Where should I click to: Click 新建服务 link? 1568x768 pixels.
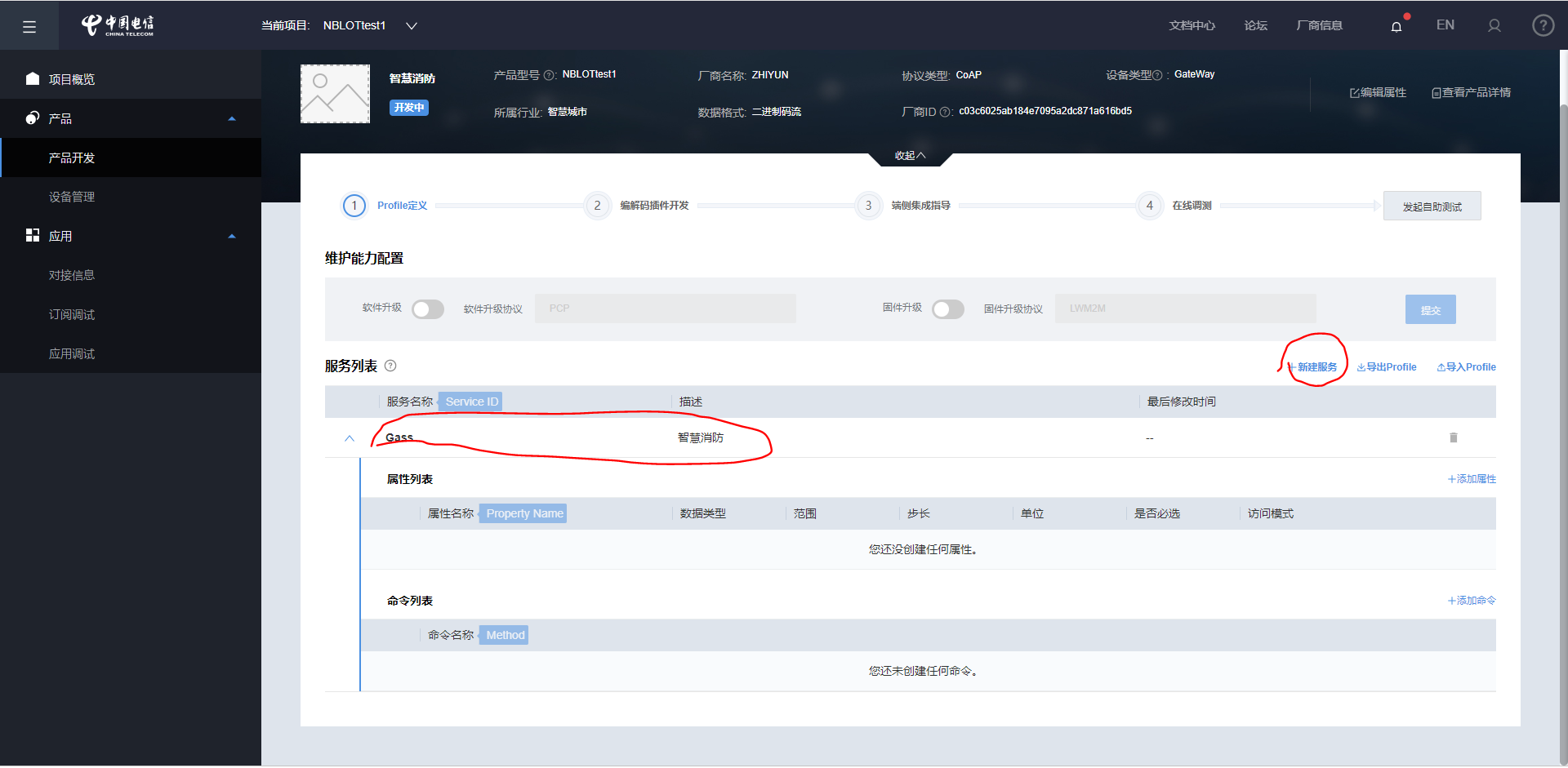click(x=1313, y=367)
